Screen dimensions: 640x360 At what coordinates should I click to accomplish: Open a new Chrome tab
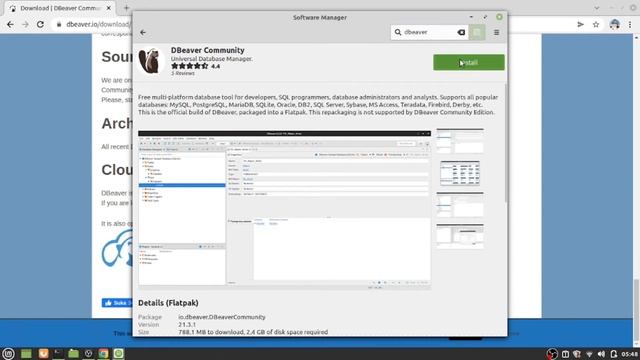pyautogui.click(x=126, y=8)
